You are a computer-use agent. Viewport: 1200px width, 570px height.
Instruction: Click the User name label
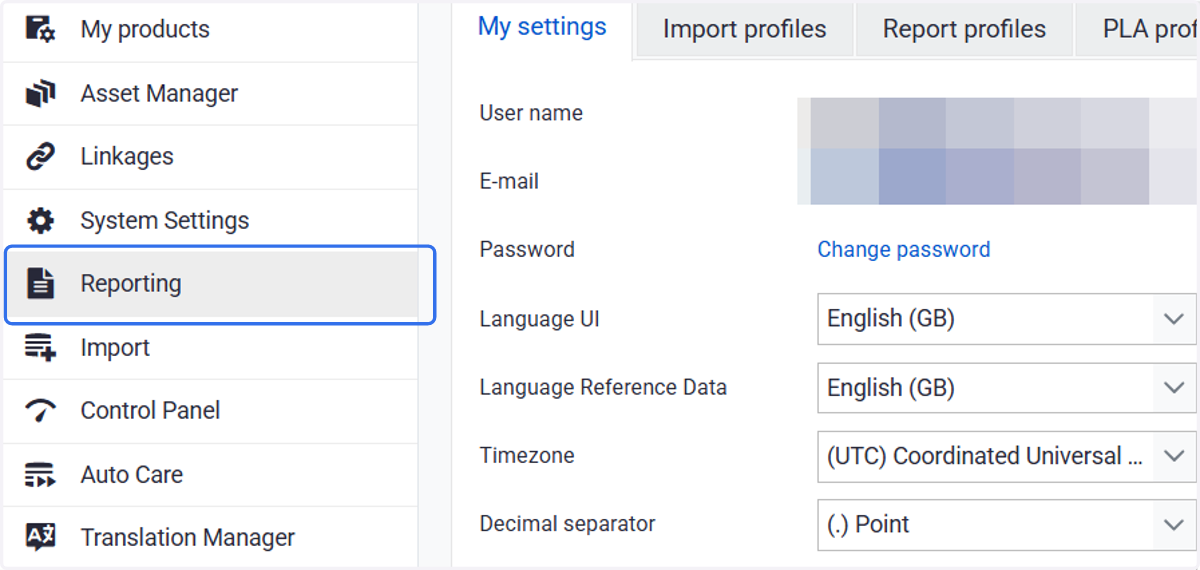click(x=531, y=113)
